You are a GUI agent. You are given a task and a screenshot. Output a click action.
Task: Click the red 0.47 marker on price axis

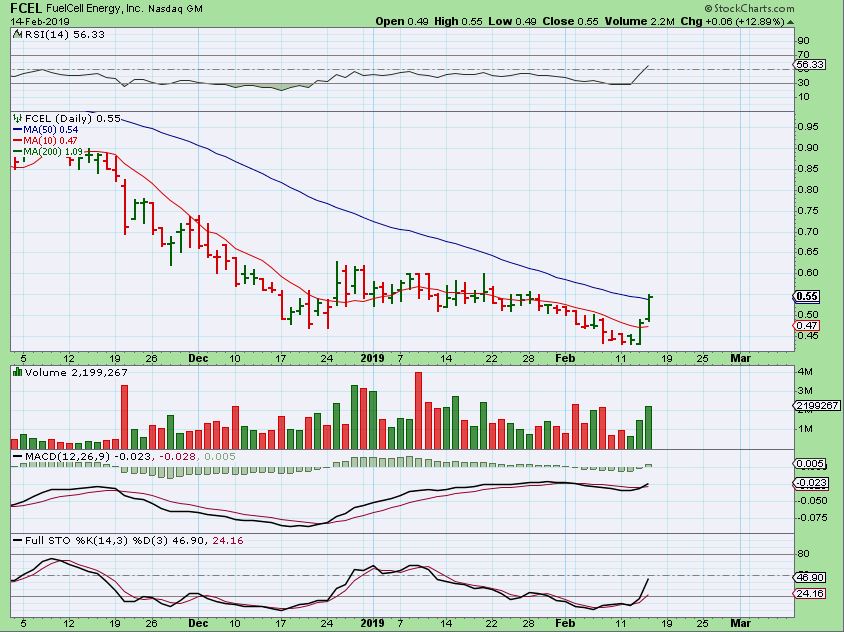pyautogui.click(x=807, y=326)
